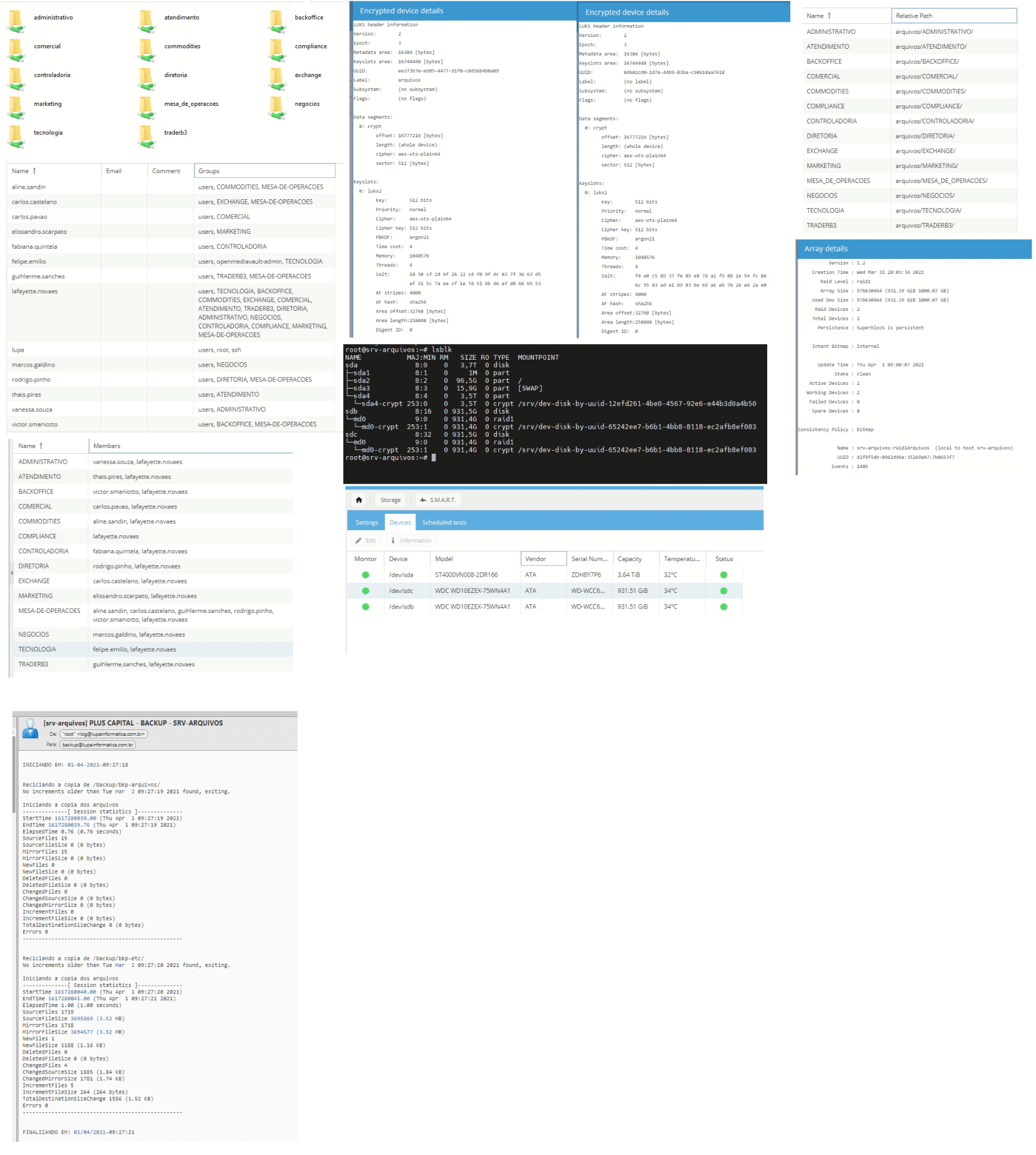This screenshot has height=1155, width=1036.
Task: Sort devices table by Vendor column header
Action: pyautogui.click(x=543, y=559)
